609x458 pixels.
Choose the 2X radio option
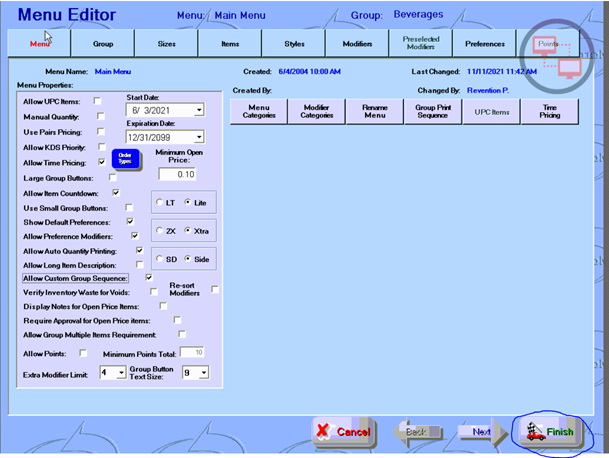click(159, 230)
